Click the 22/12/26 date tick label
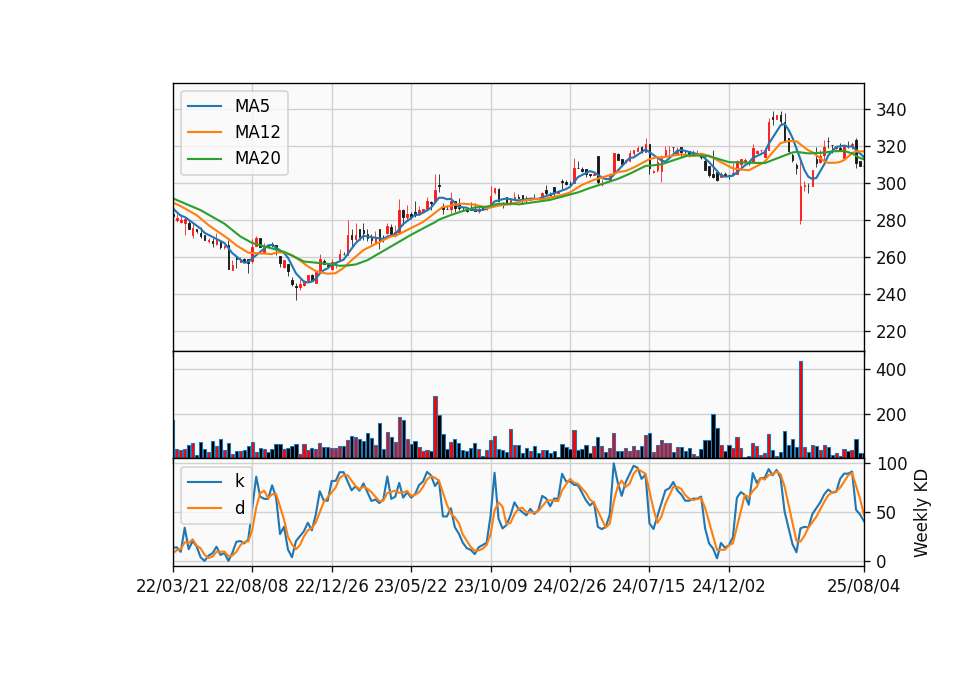The height and width of the screenshot is (690, 960). (332, 586)
